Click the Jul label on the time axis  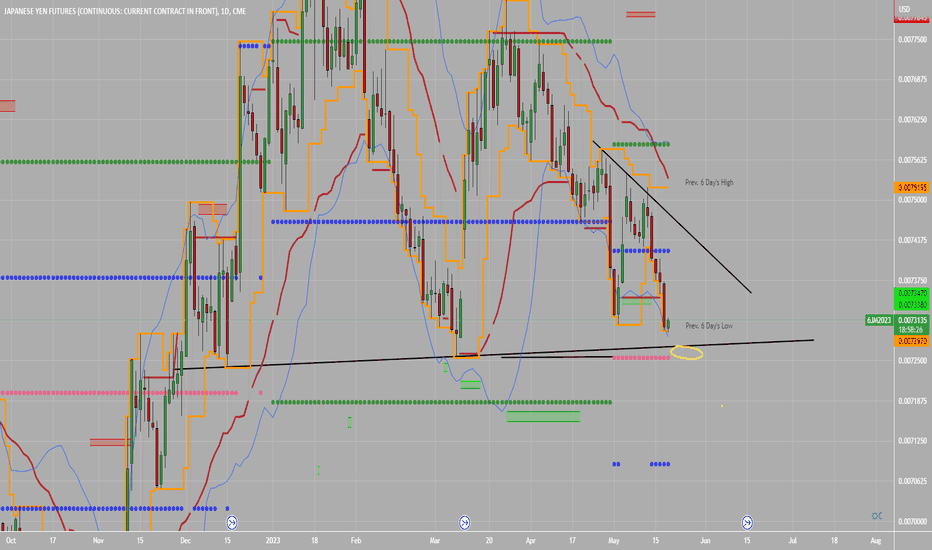pyautogui.click(x=793, y=540)
